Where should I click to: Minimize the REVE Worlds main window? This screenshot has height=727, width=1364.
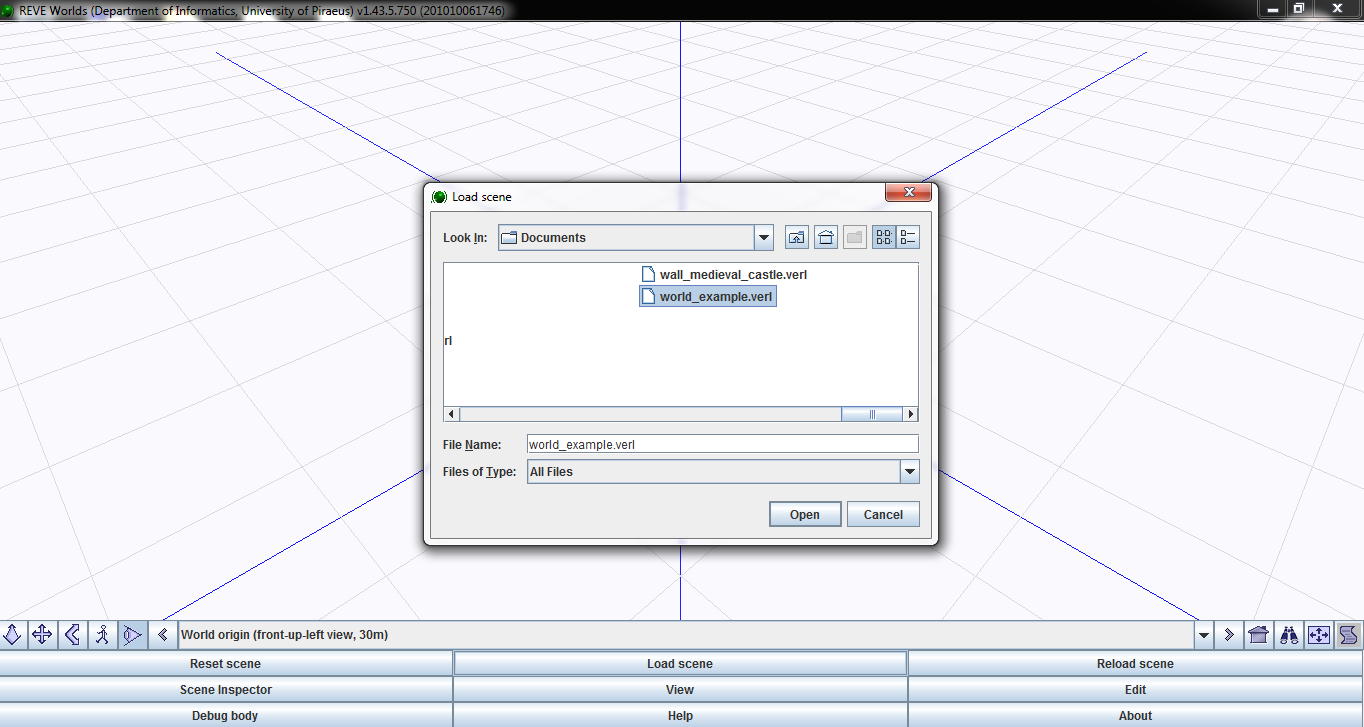[1273, 8]
